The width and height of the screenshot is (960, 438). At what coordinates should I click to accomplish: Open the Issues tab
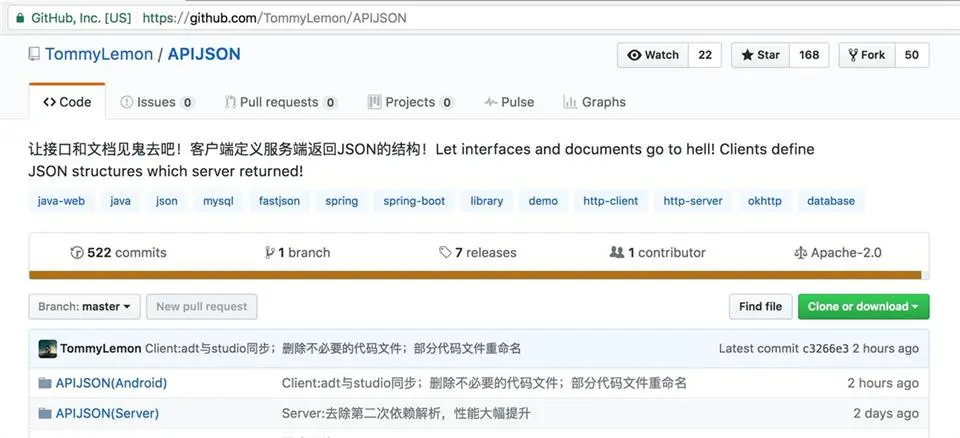pyautogui.click(x=157, y=102)
